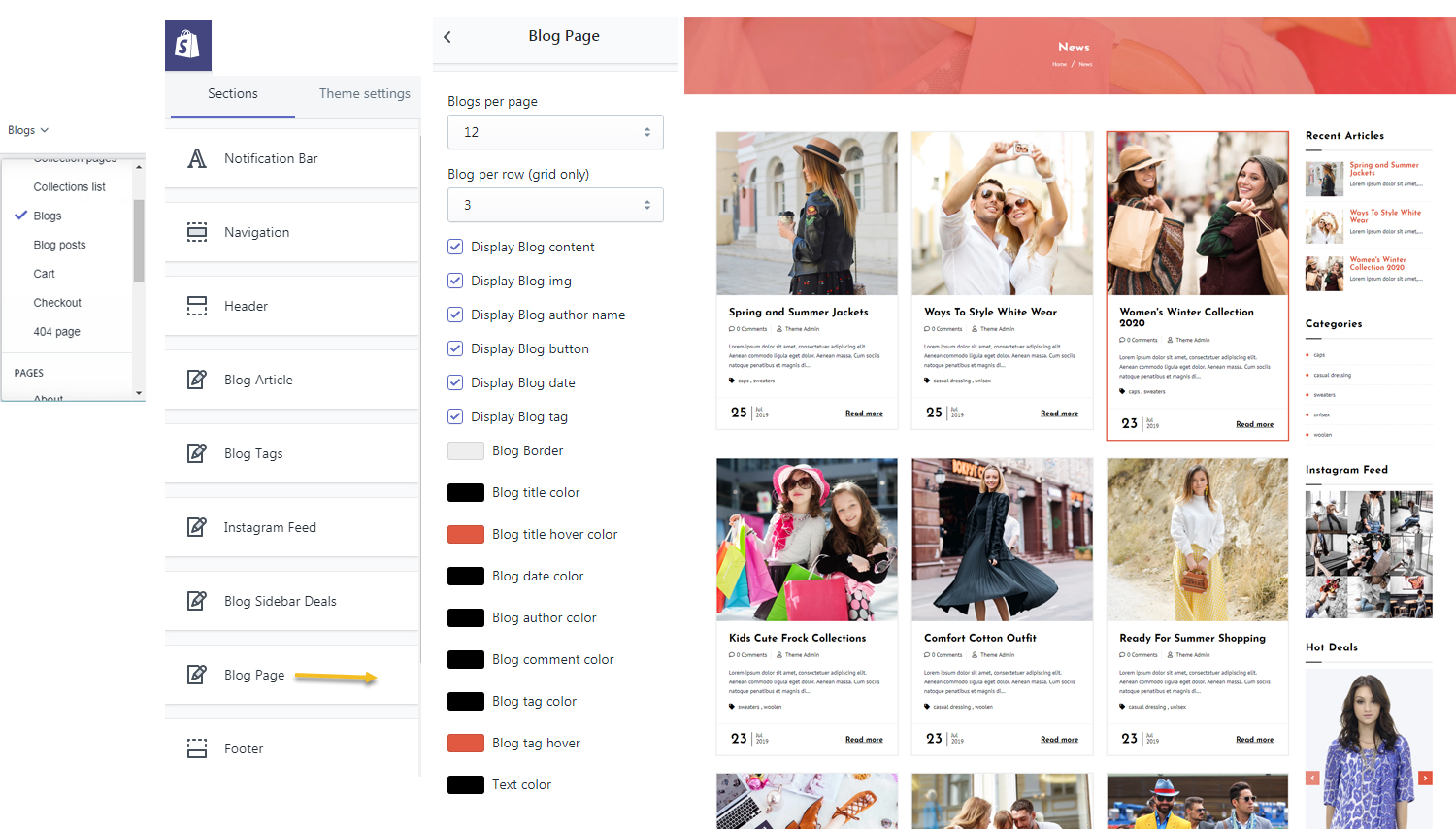Click the Header section icon
This screenshot has height=829, width=1456.
pos(197,305)
